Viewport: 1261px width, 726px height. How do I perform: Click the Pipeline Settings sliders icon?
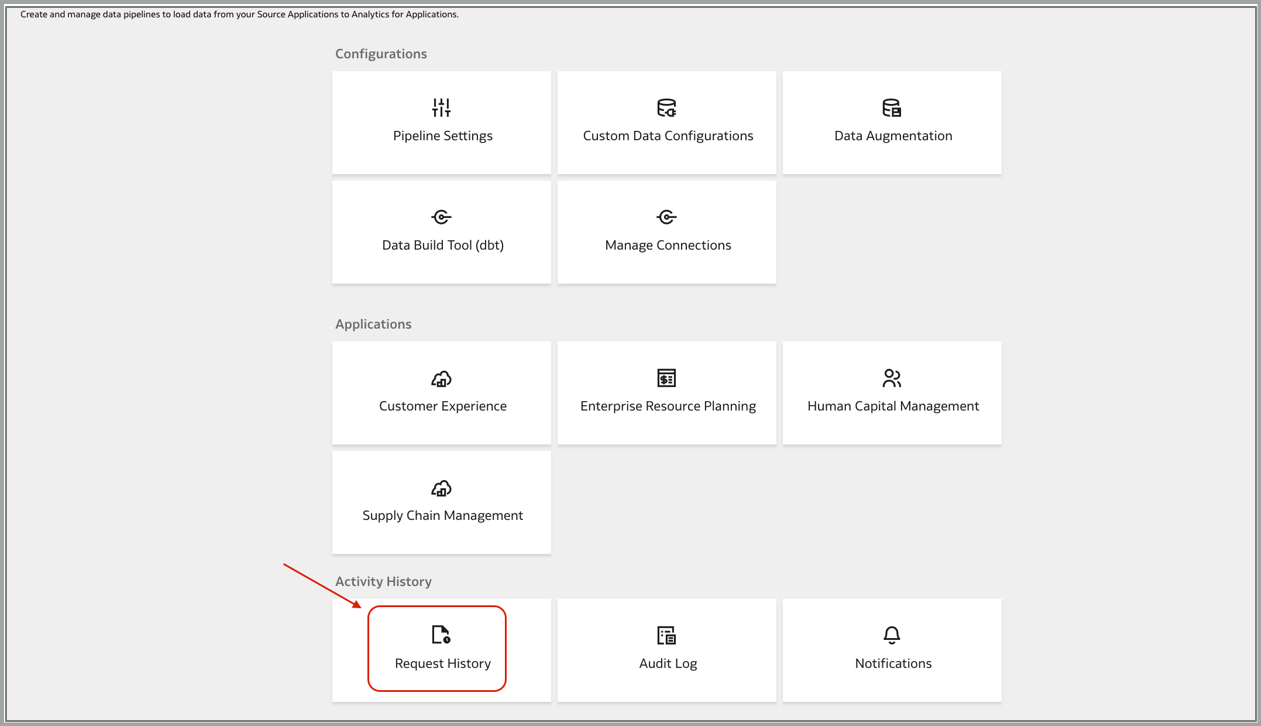(x=441, y=107)
